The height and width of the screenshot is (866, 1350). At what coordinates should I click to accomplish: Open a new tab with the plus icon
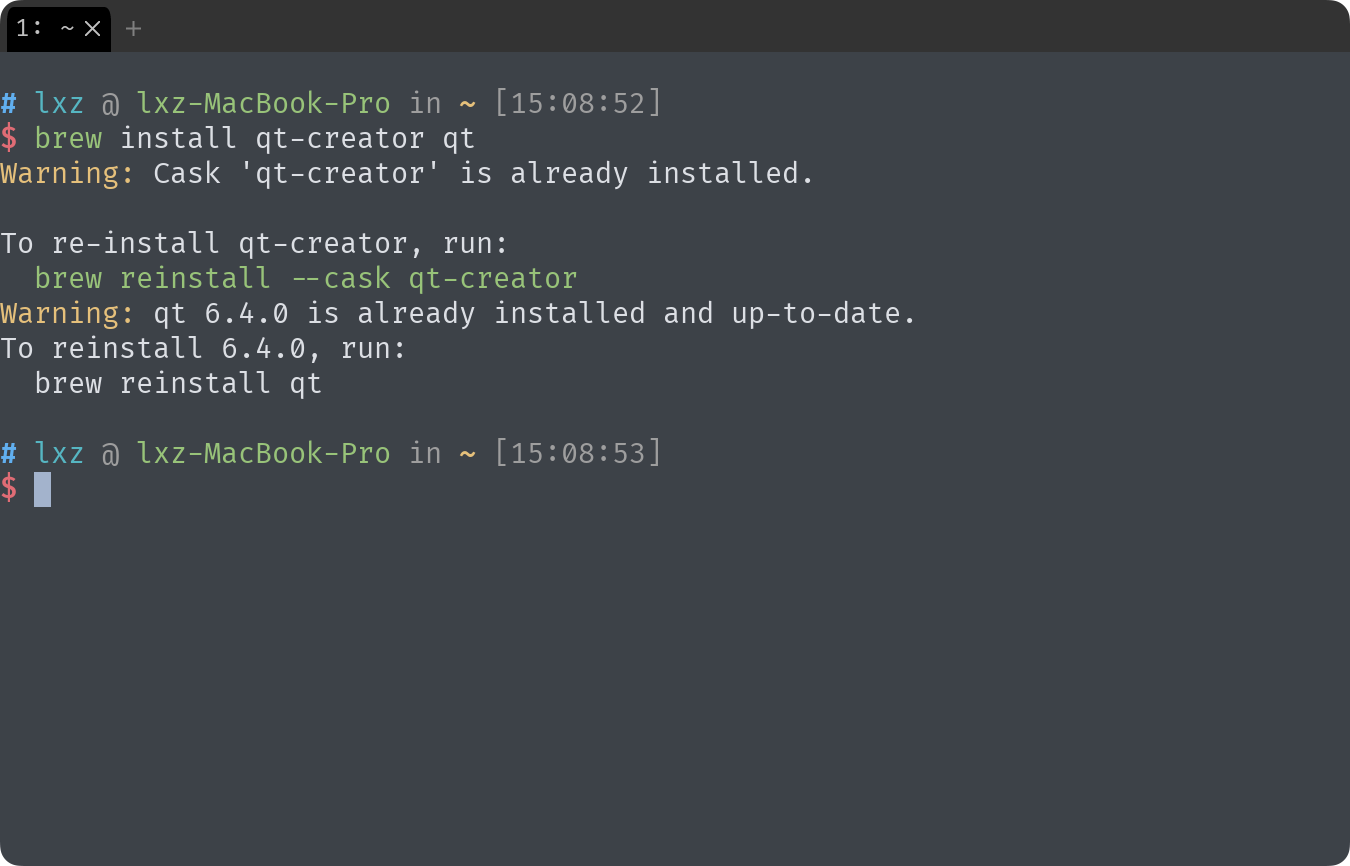pos(133,29)
